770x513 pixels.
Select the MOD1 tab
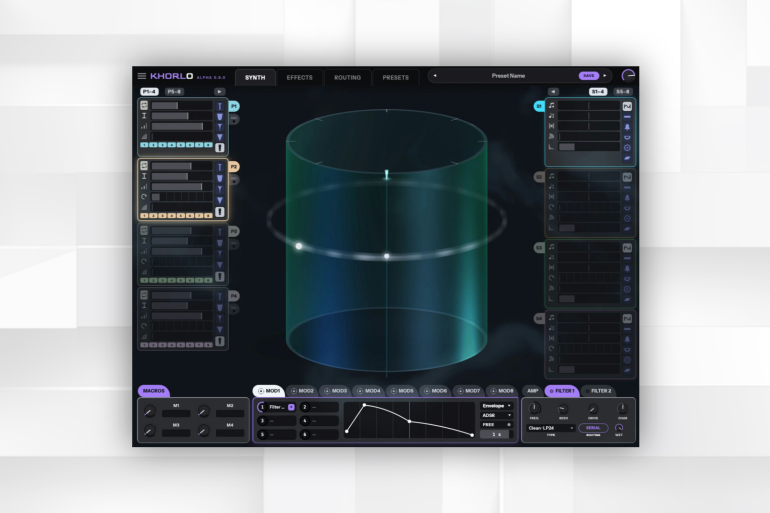(269, 391)
